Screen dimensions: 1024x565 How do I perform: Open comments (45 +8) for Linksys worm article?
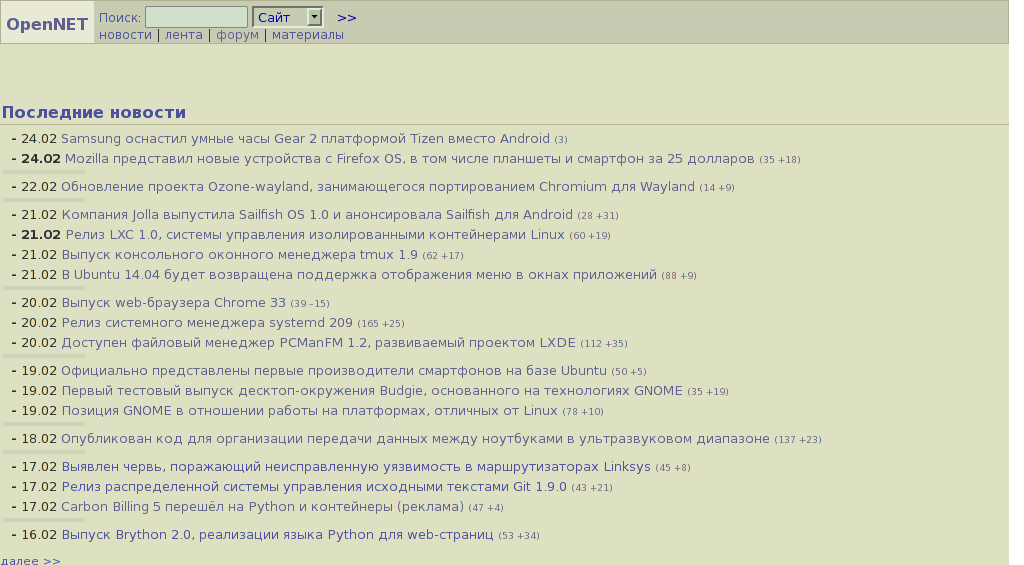(x=673, y=468)
